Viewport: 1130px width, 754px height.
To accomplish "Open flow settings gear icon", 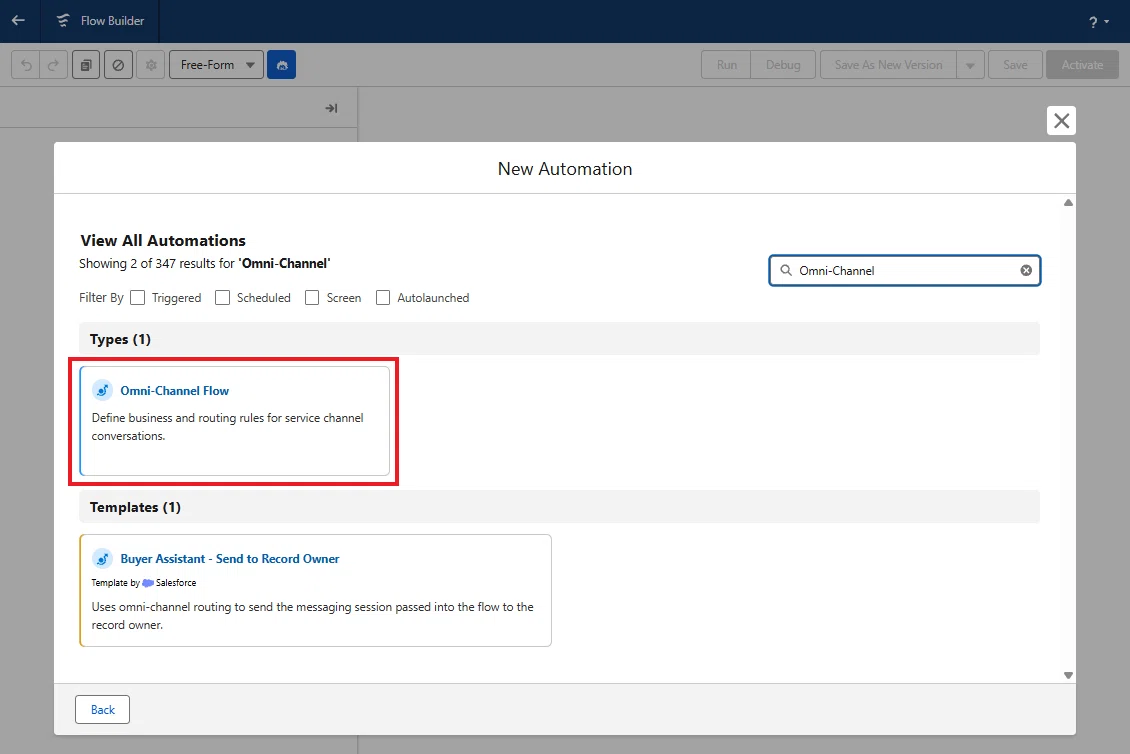I will coord(151,65).
